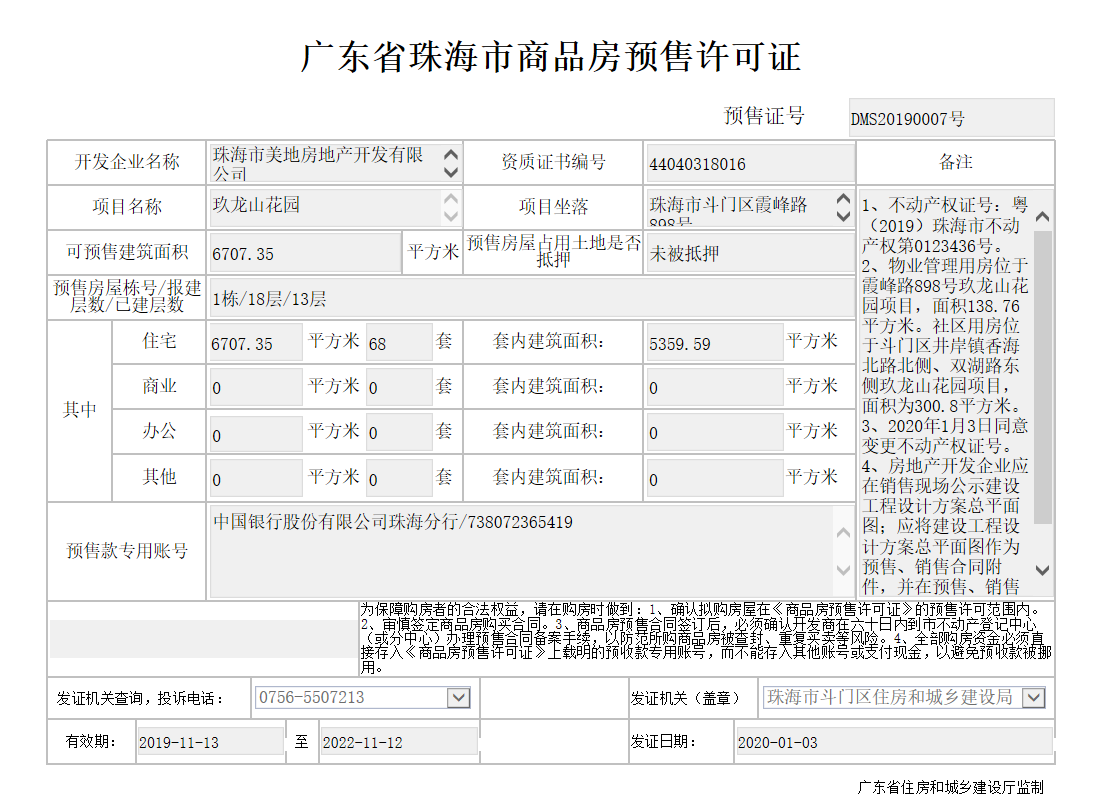The height and width of the screenshot is (809, 1097).
Task: Click the 资质证书编号 field 44040318016
Action: tap(749, 163)
